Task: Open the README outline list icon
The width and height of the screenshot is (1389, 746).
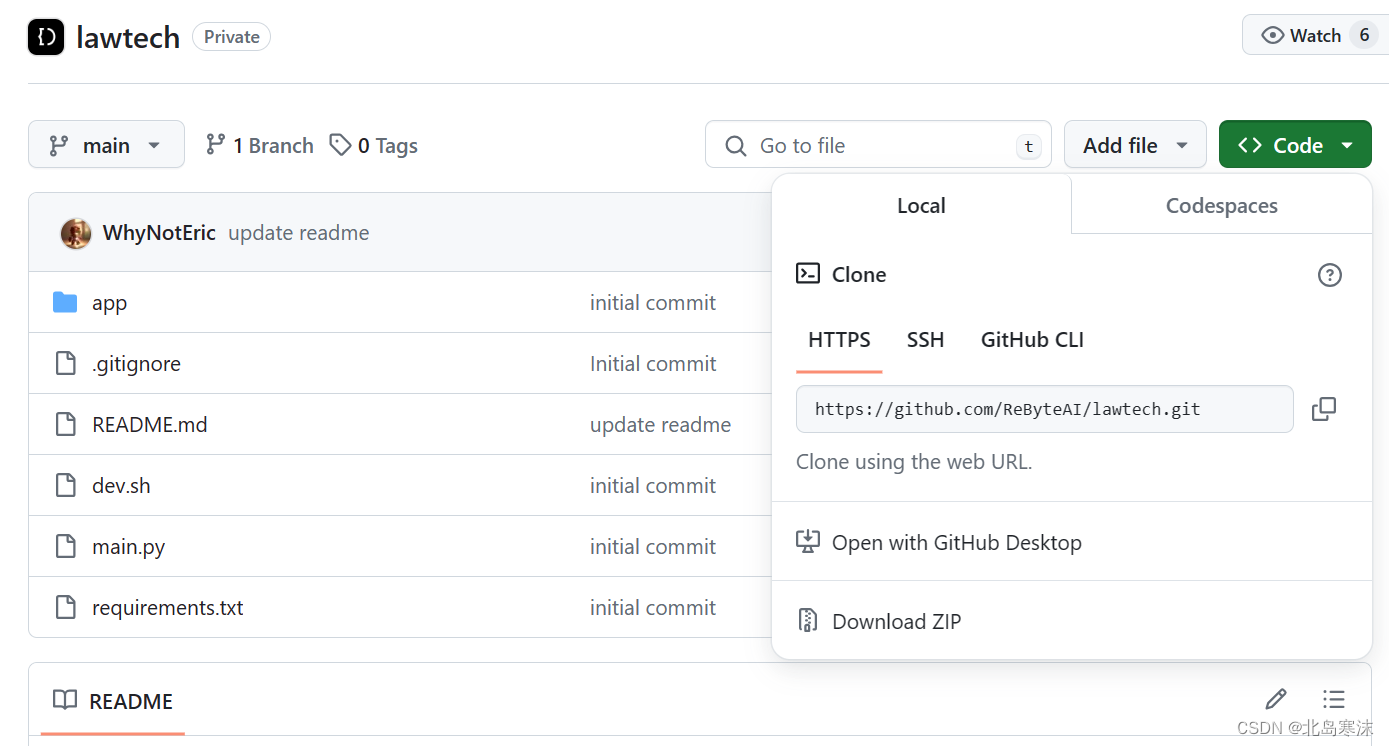Action: coord(1333,699)
